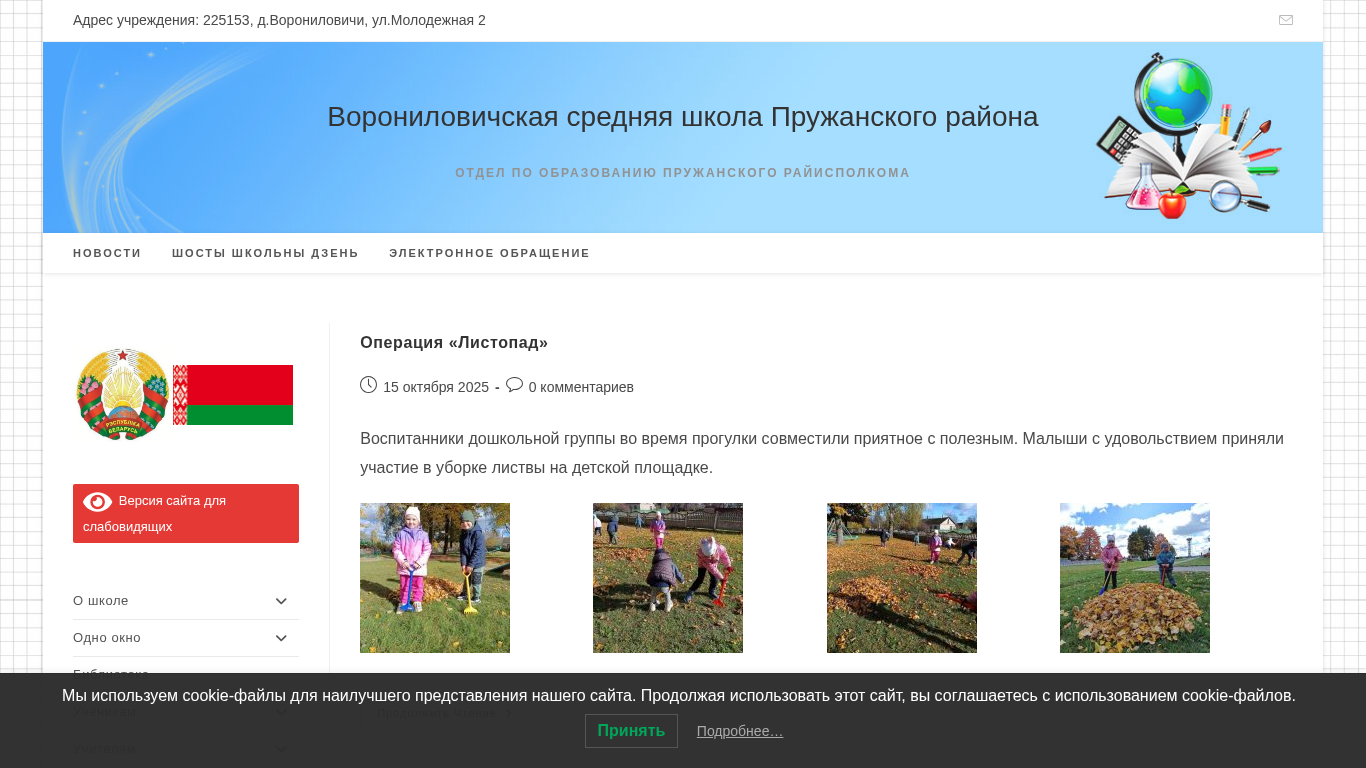The width and height of the screenshot is (1366, 768).
Task: Accept cookies with the «Принять» button
Action: pos(631,731)
